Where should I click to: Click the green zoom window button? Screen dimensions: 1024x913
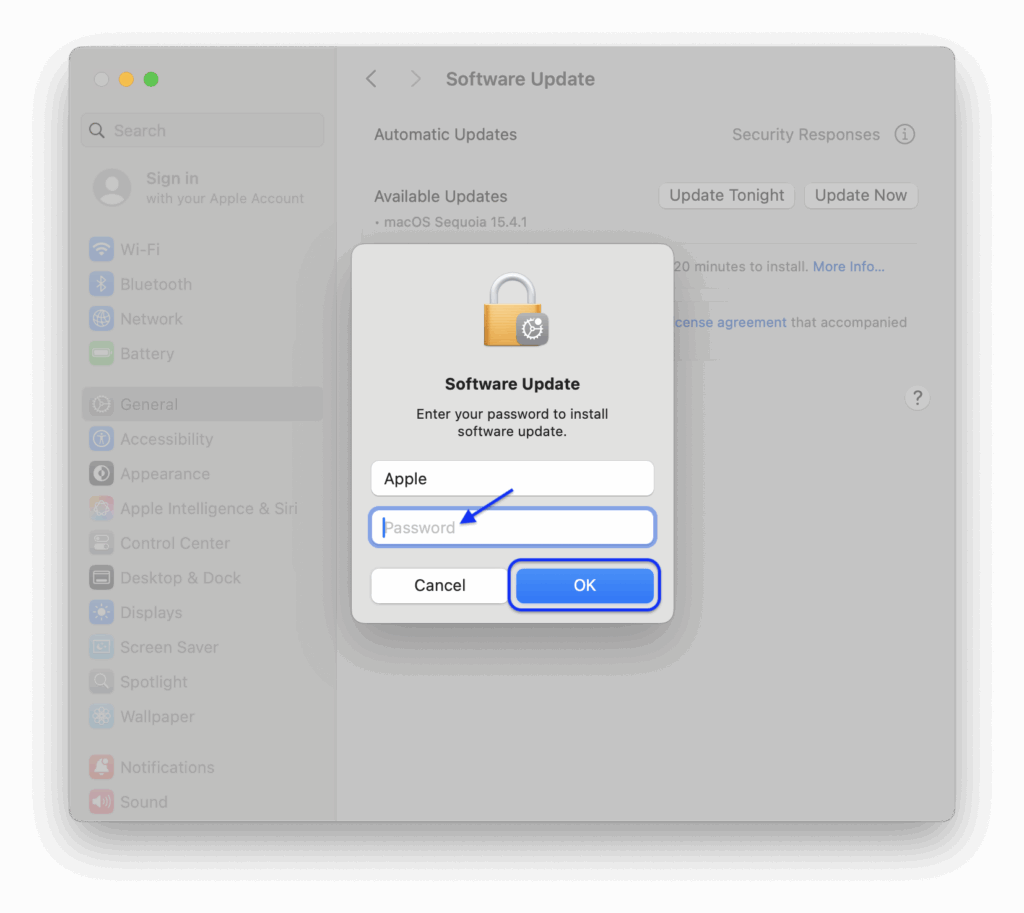(151, 79)
